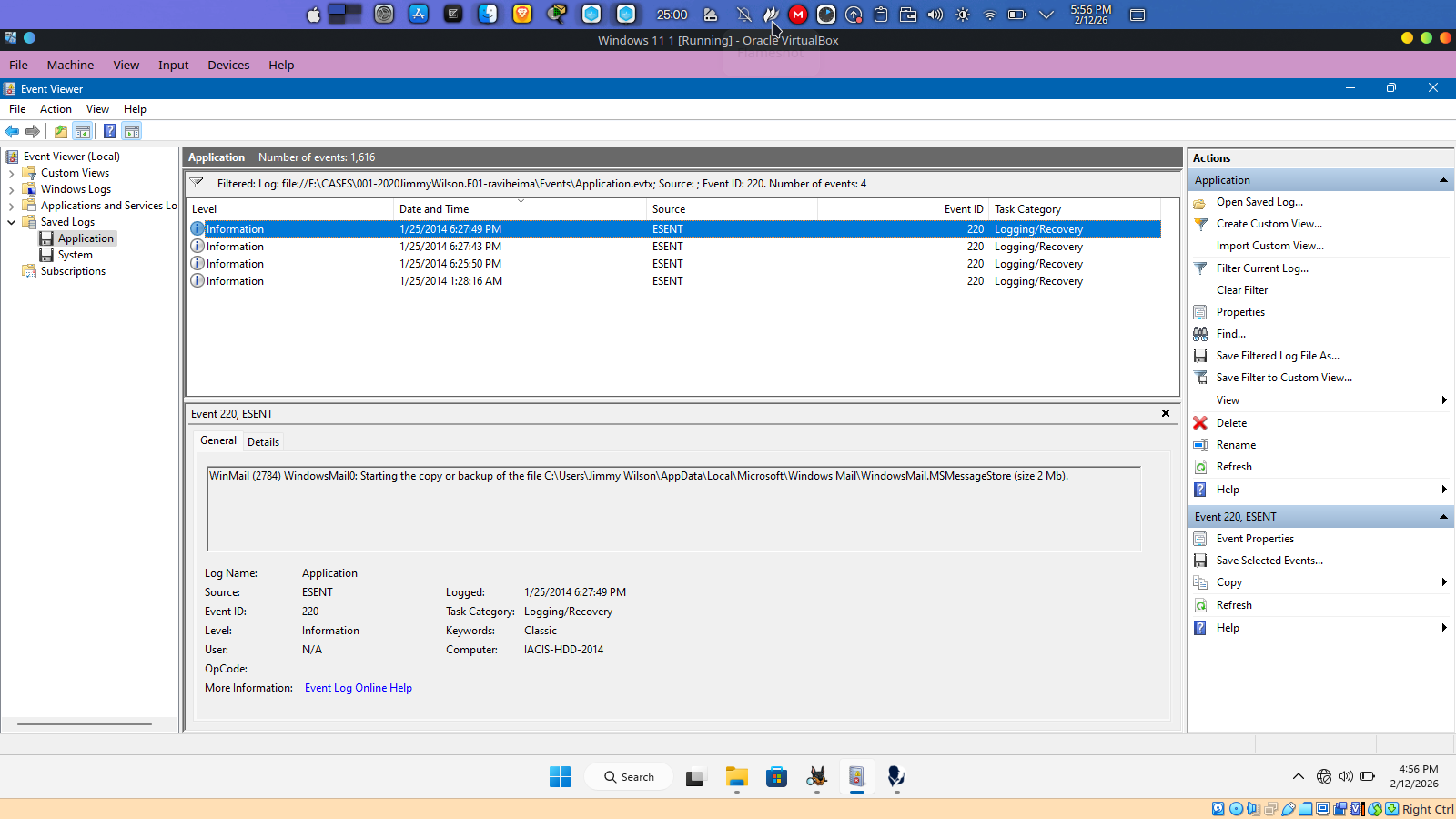Viewport: 1456px width, 819px height.
Task: Click Save Filtered Log File As icon
Action: [x=1200, y=356]
